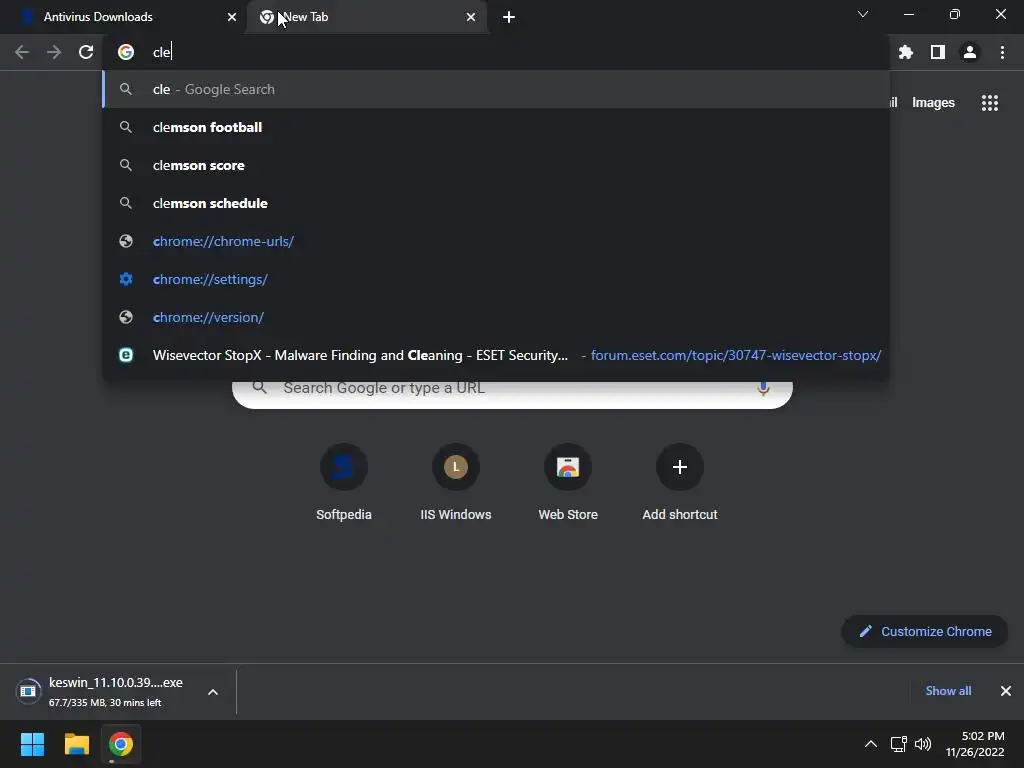
Task: Open chrome://version/ suggestion
Action: 496,317
